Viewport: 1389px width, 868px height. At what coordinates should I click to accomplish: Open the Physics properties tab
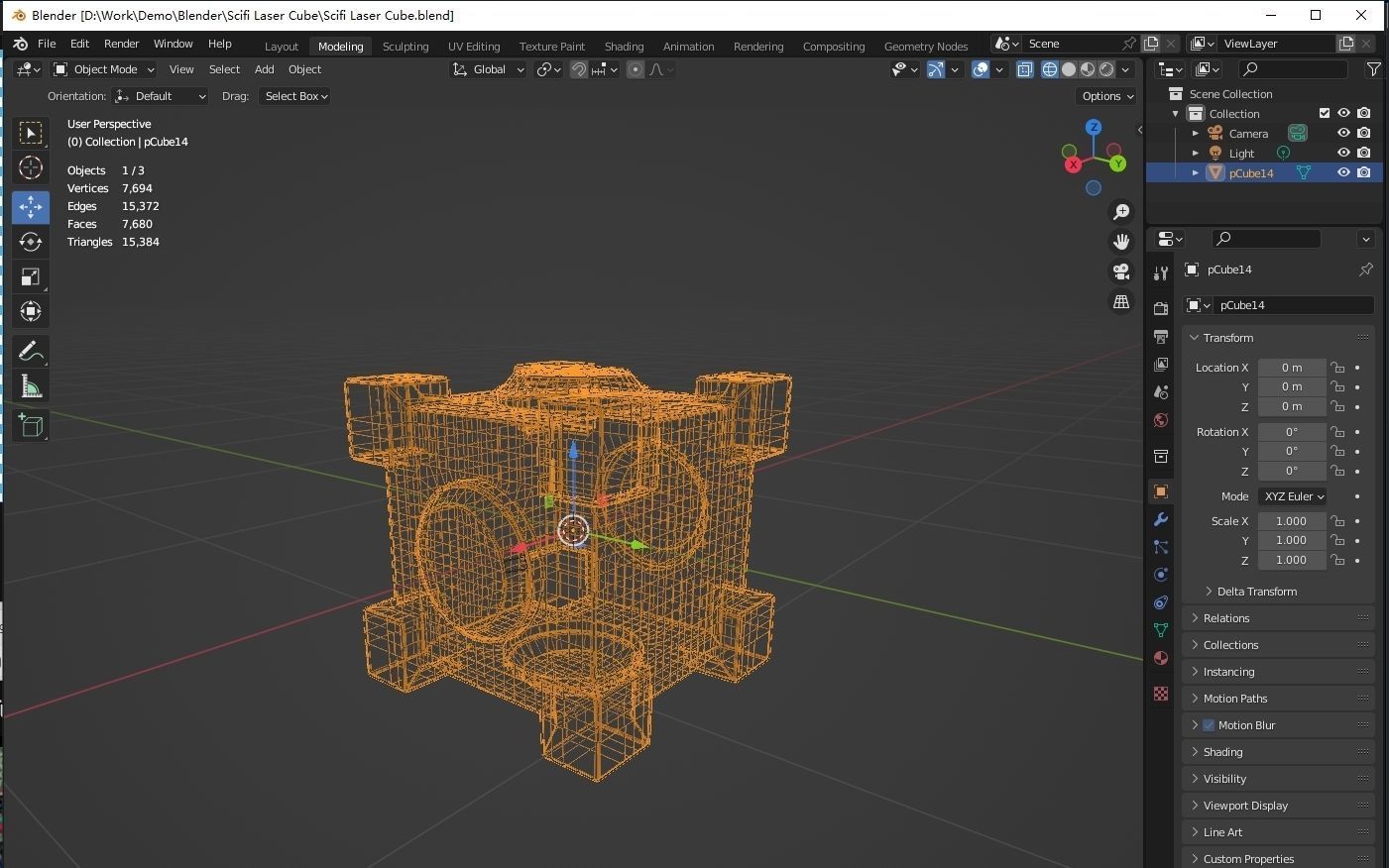point(1161,575)
